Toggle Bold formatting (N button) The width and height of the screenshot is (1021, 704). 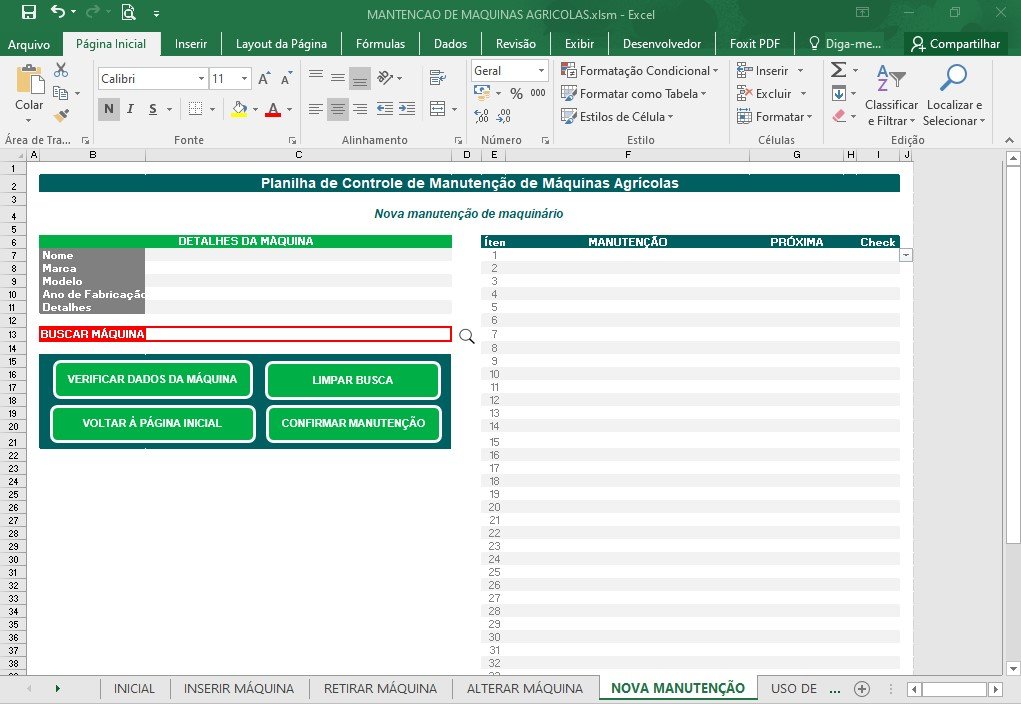[109, 109]
